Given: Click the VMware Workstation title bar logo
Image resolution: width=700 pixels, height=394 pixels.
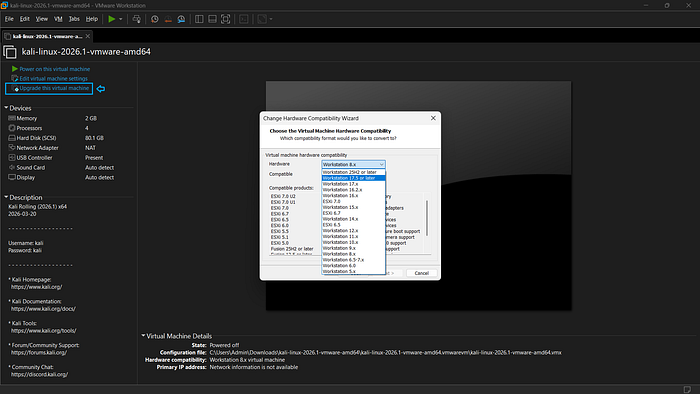Looking at the screenshot, I should (4, 5).
